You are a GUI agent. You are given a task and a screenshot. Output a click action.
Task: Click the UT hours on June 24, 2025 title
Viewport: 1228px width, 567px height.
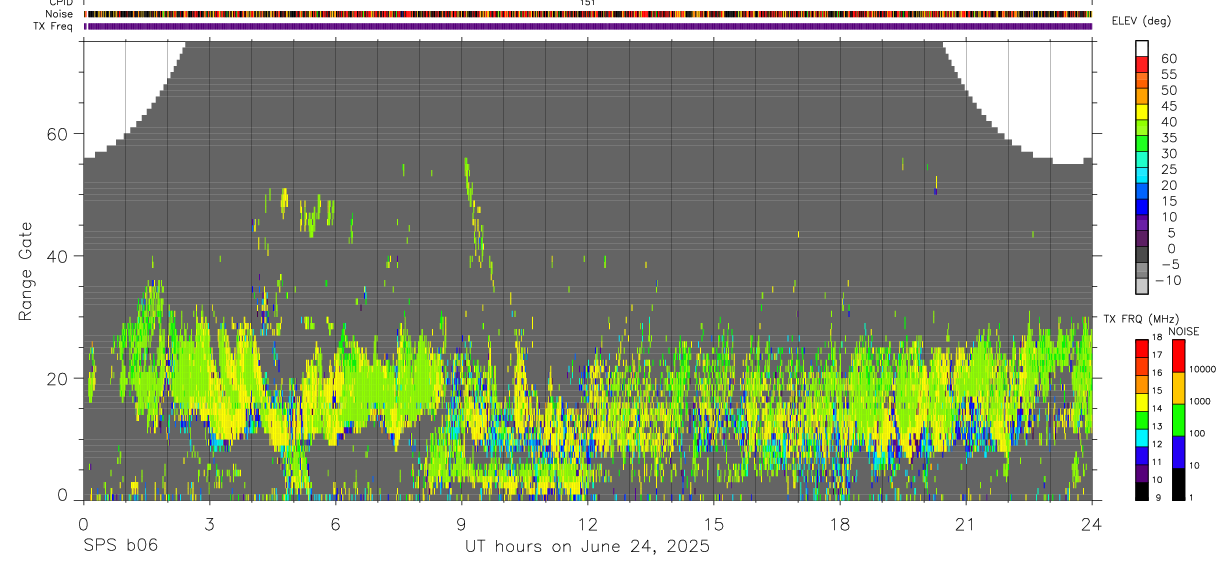[587, 546]
